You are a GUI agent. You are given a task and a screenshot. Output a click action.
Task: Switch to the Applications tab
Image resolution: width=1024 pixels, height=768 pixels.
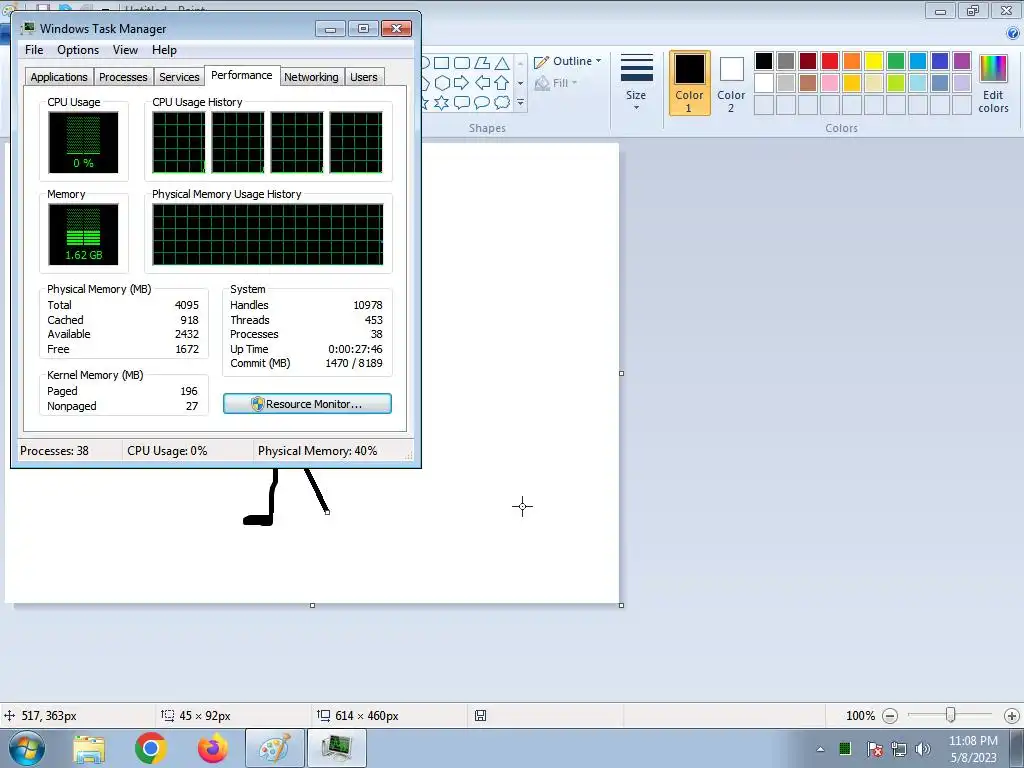tap(59, 77)
